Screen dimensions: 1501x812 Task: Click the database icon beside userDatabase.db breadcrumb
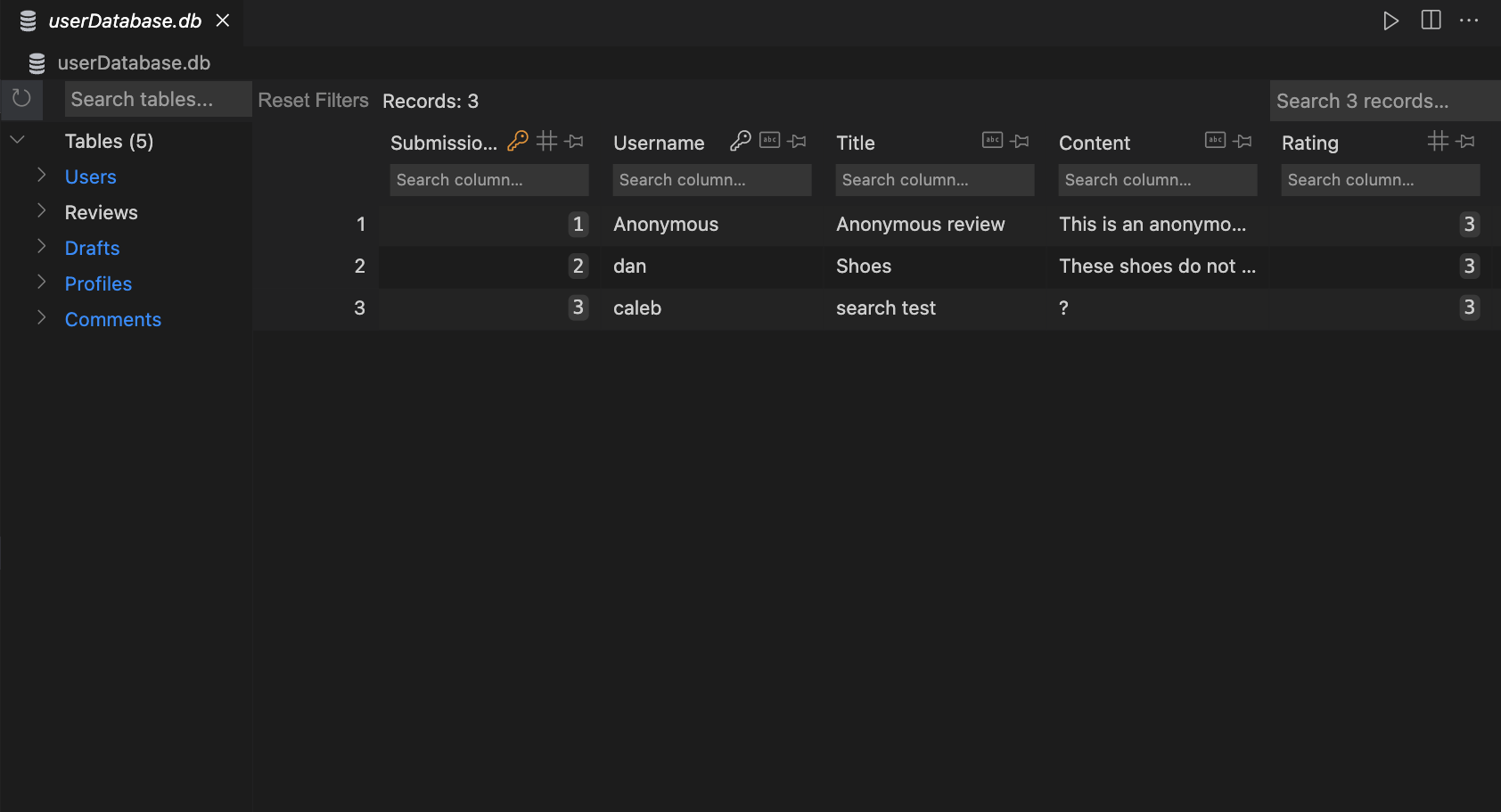click(x=37, y=63)
